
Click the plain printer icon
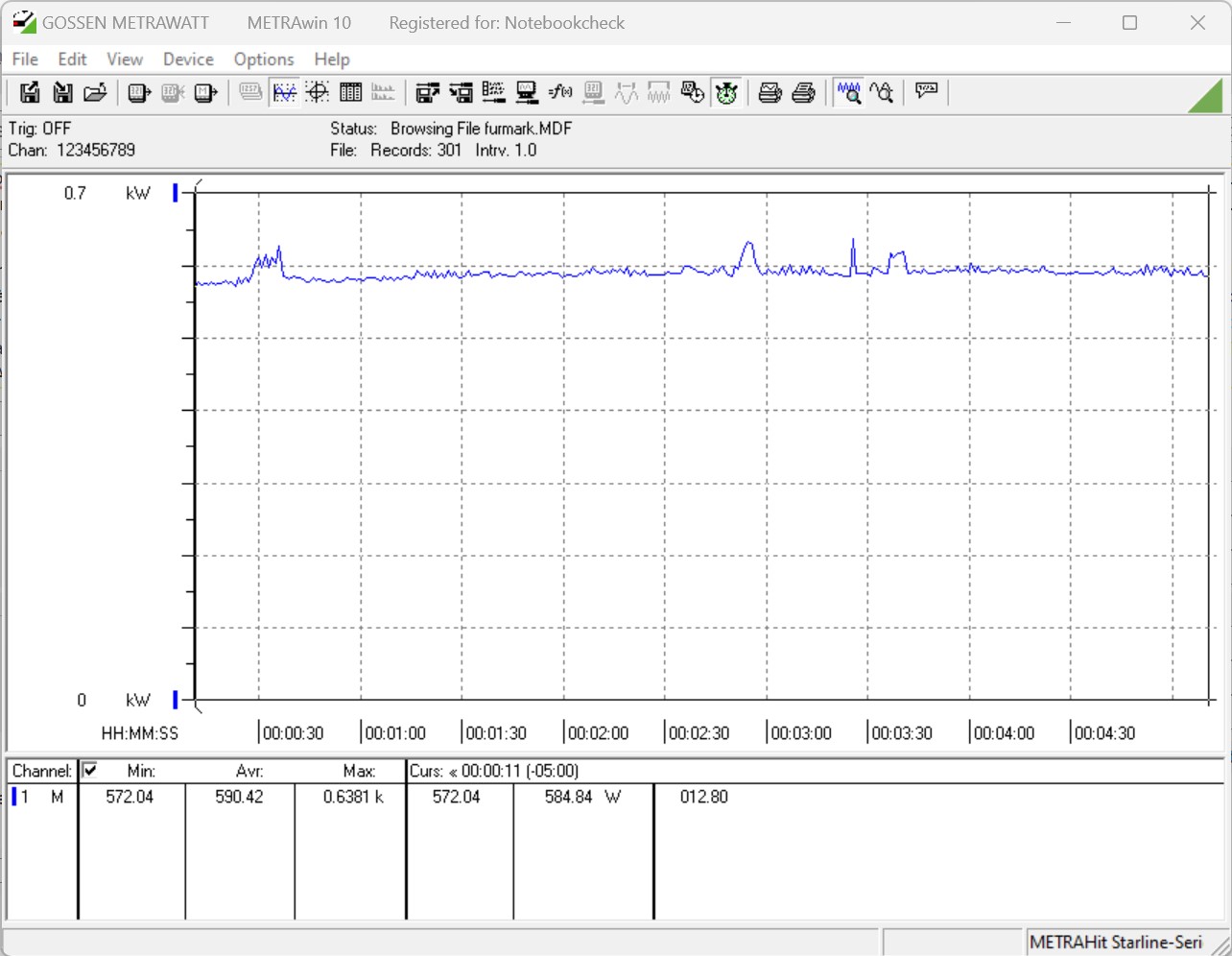click(x=803, y=92)
